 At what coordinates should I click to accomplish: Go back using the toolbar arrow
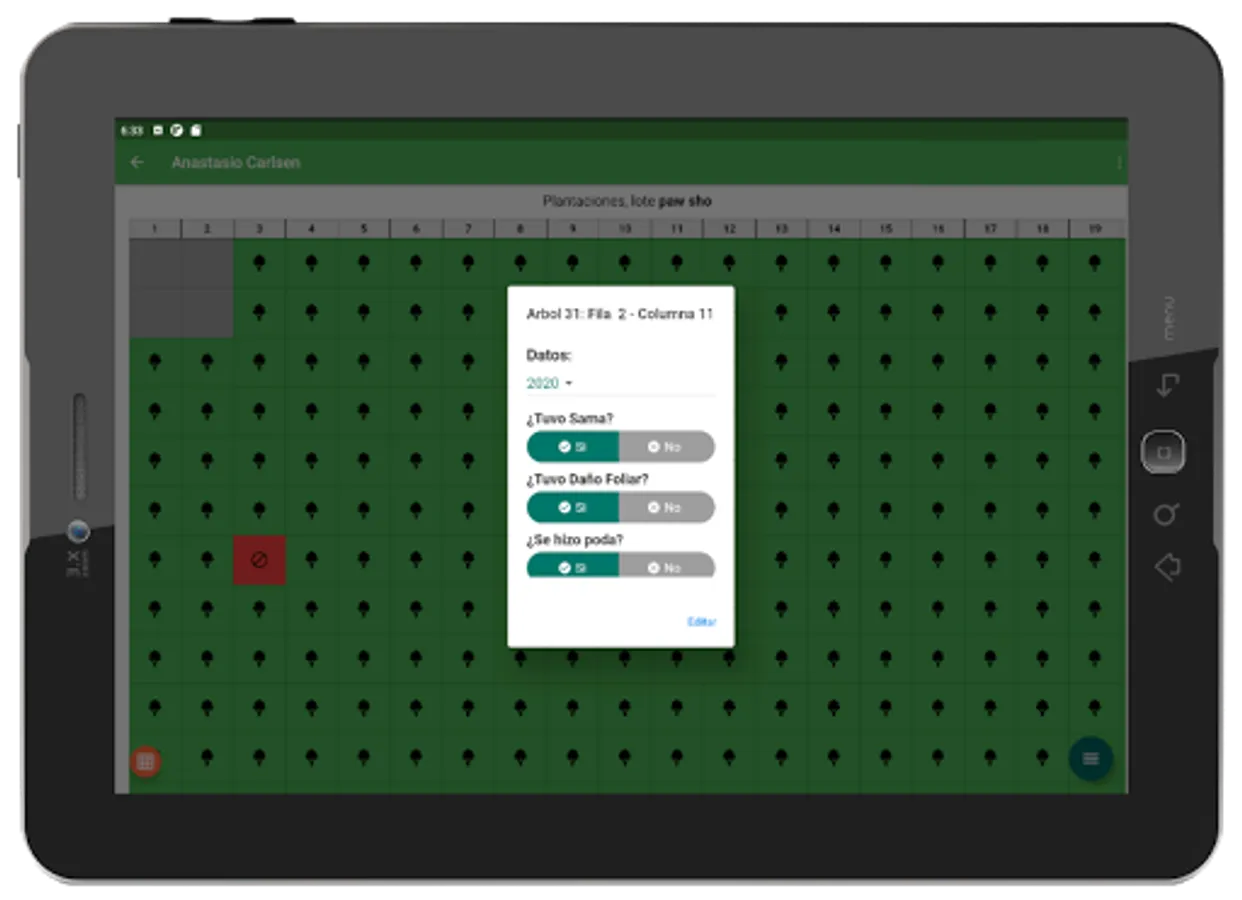coord(138,162)
